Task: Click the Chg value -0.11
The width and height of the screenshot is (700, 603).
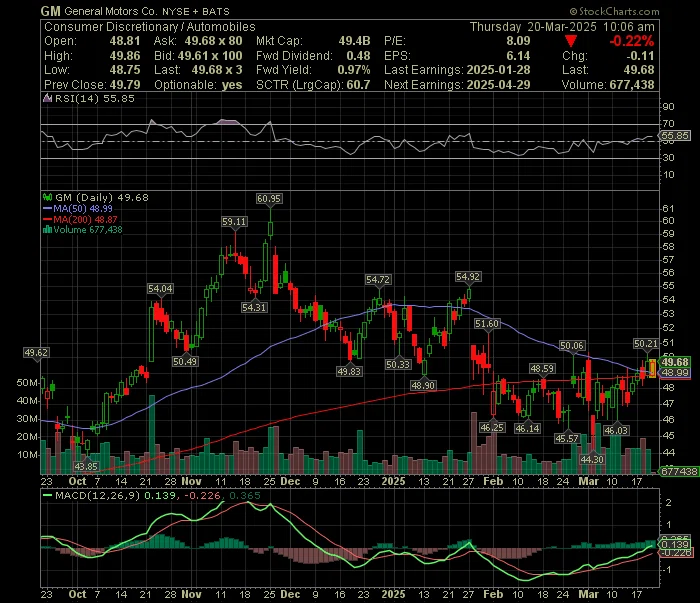Action: 640,56
